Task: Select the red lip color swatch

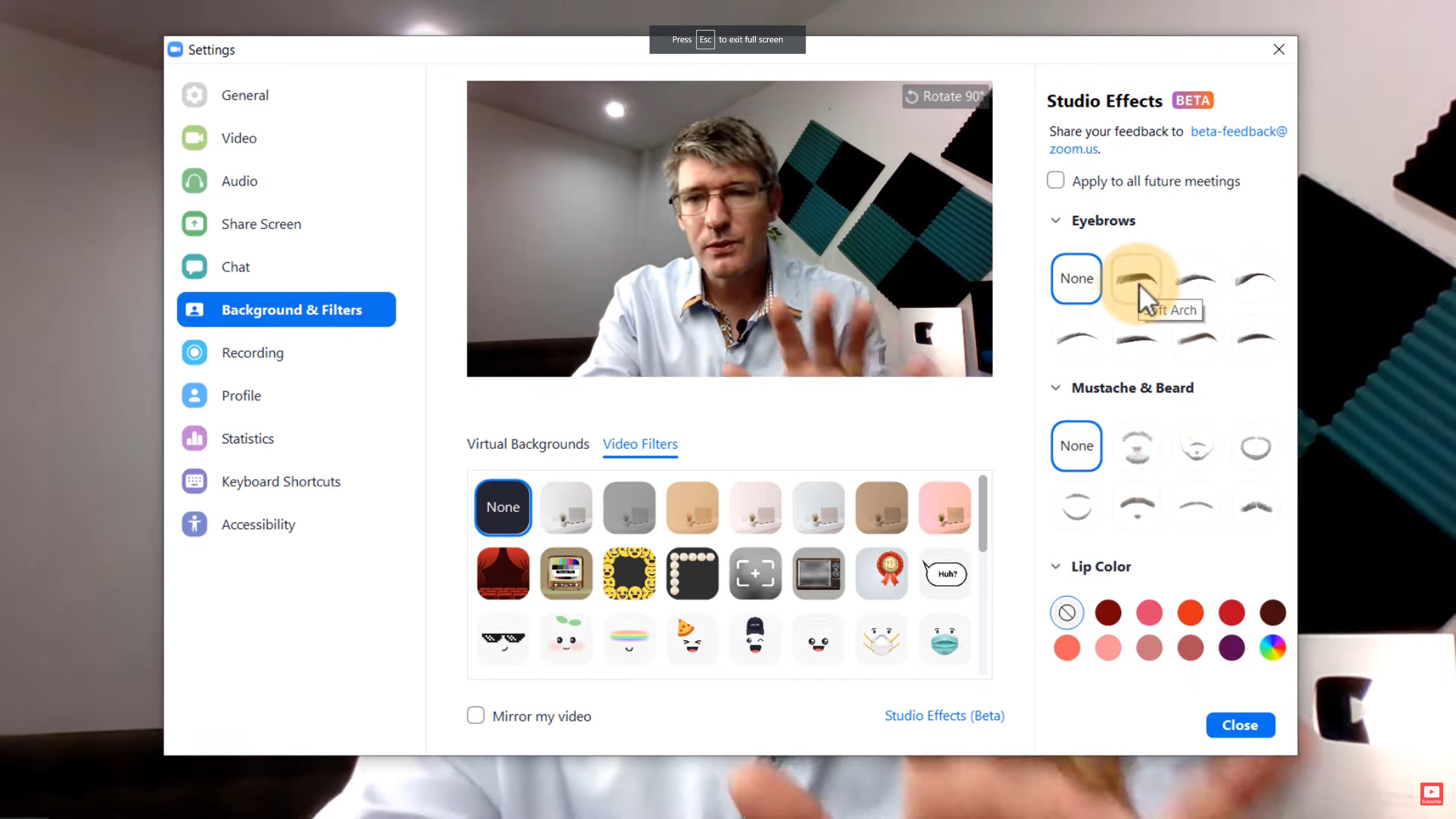Action: click(1231, 611)
